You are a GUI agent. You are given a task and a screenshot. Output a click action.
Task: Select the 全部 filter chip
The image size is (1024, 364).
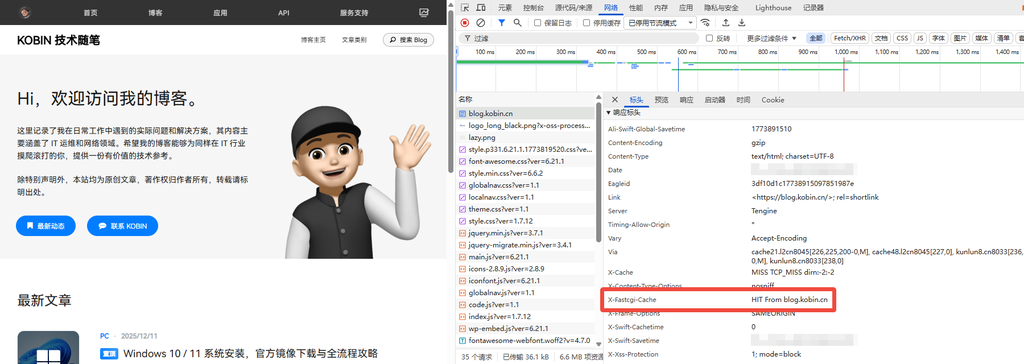(x=816, y=39)
